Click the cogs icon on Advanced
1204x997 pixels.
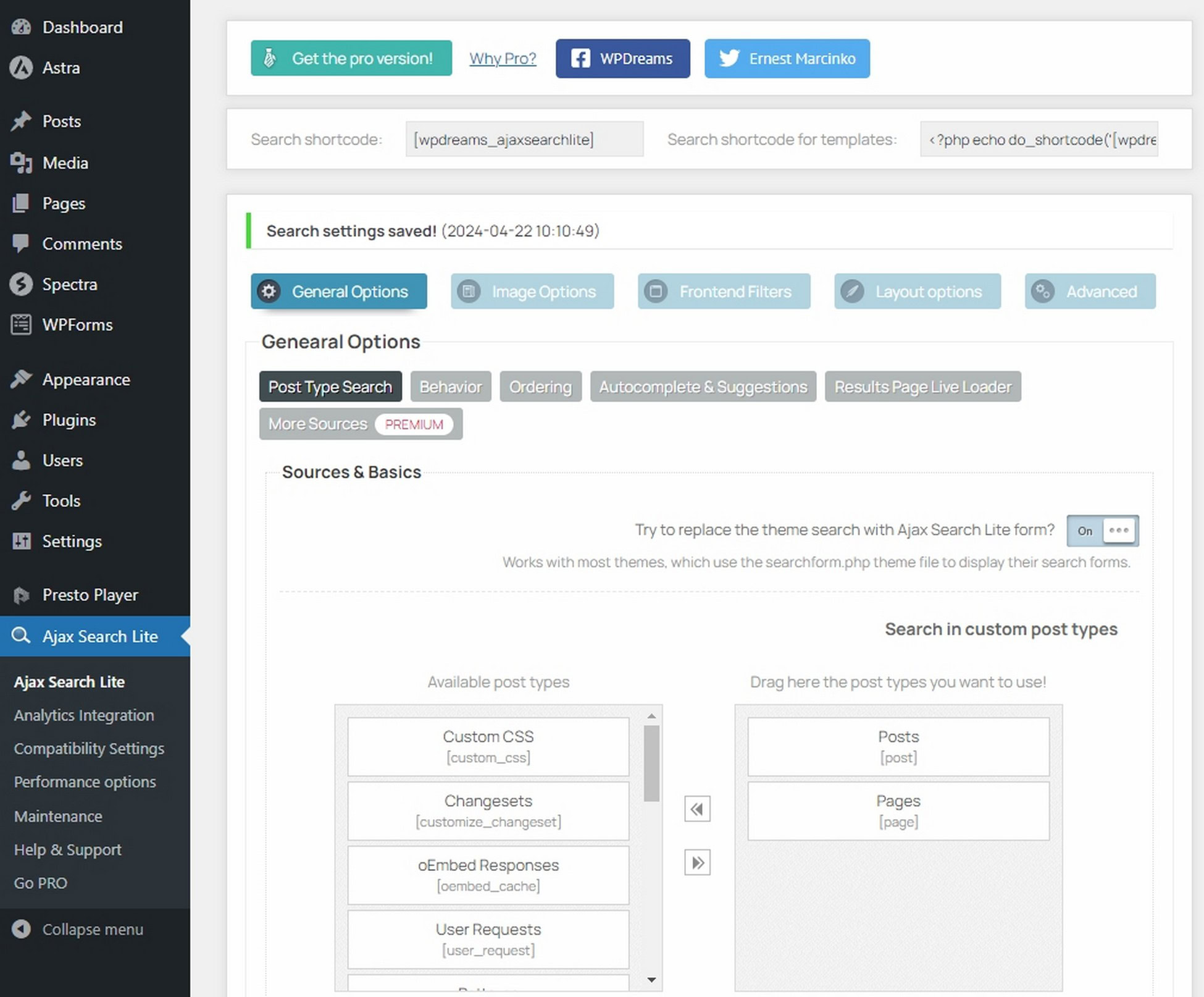tap(1043, 291)
